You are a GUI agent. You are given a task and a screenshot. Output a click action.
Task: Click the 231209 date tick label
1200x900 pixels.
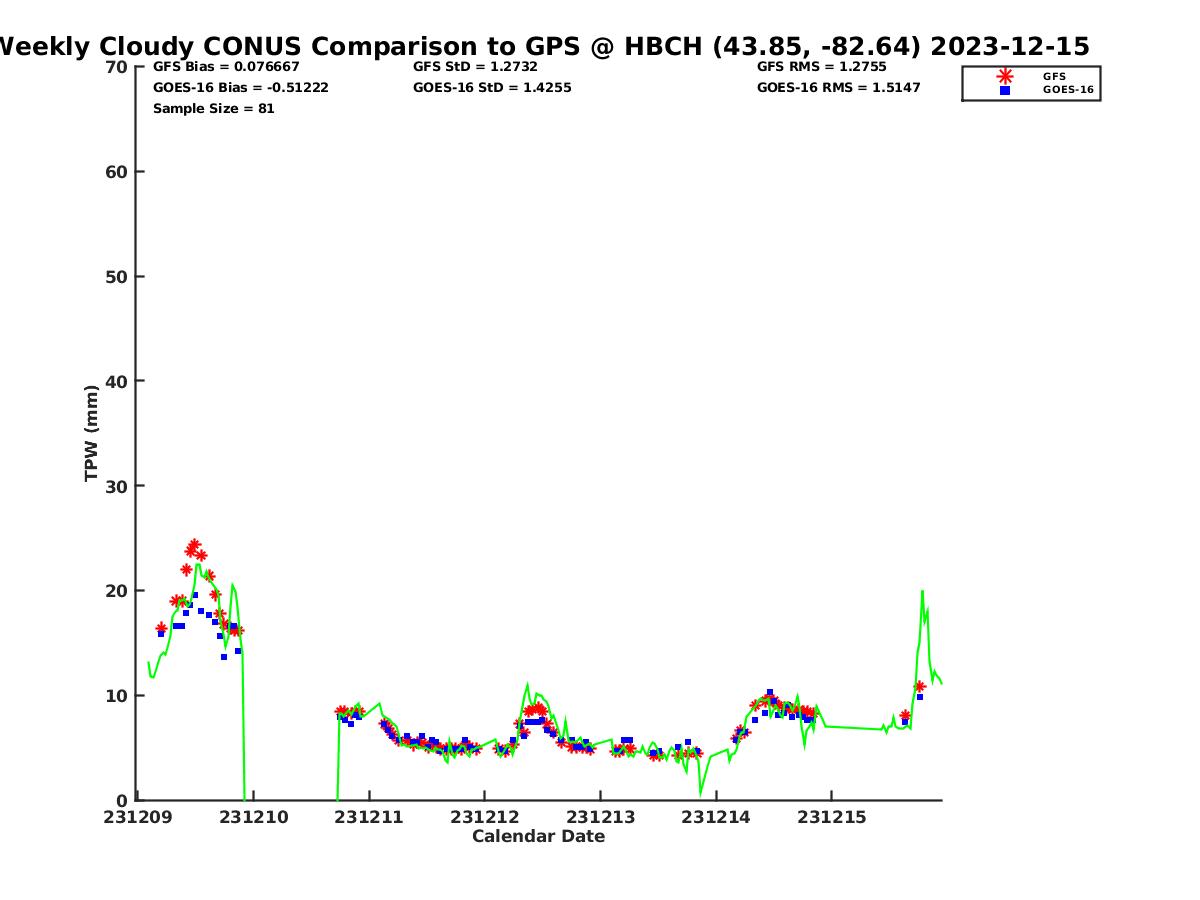coord(138,817)
